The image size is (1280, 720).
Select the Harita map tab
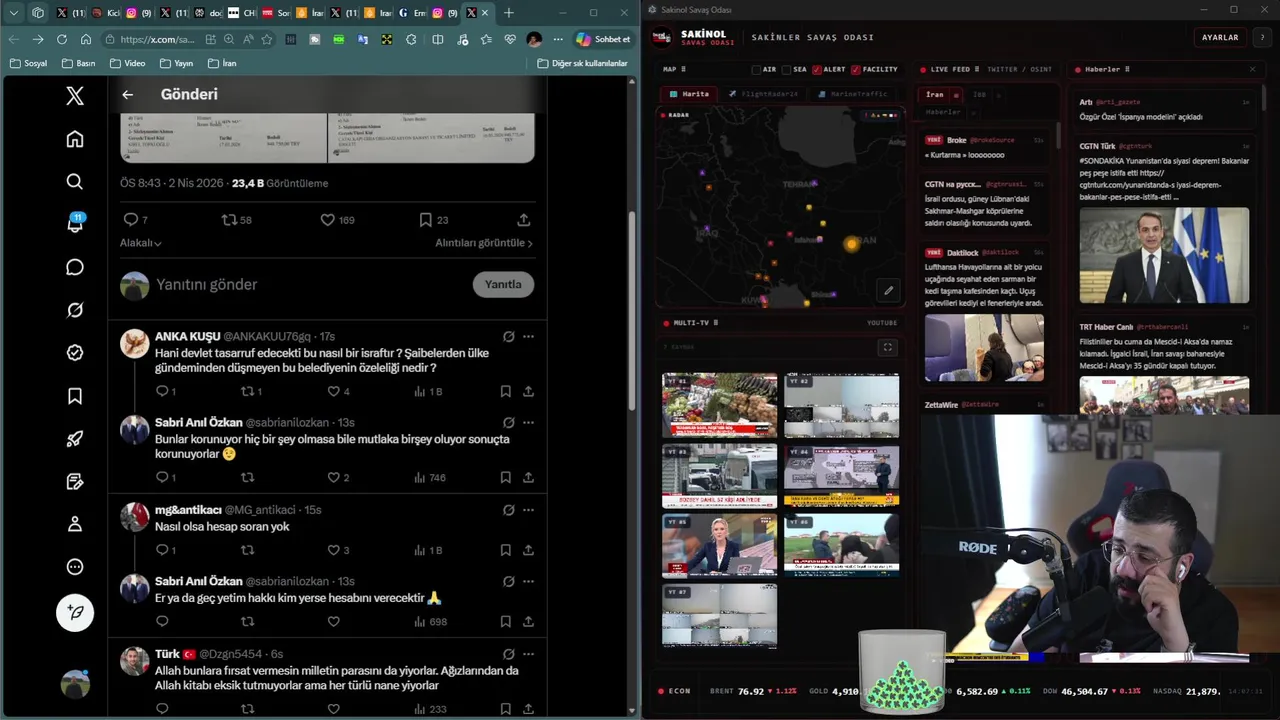(x=689, y=94)
